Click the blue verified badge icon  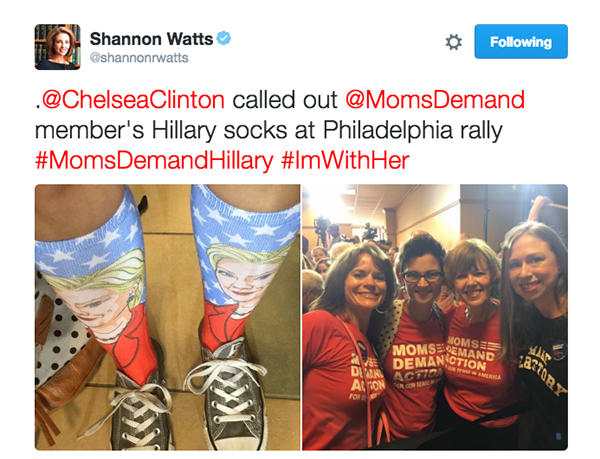pyautogui.click(x=224, y=38)
